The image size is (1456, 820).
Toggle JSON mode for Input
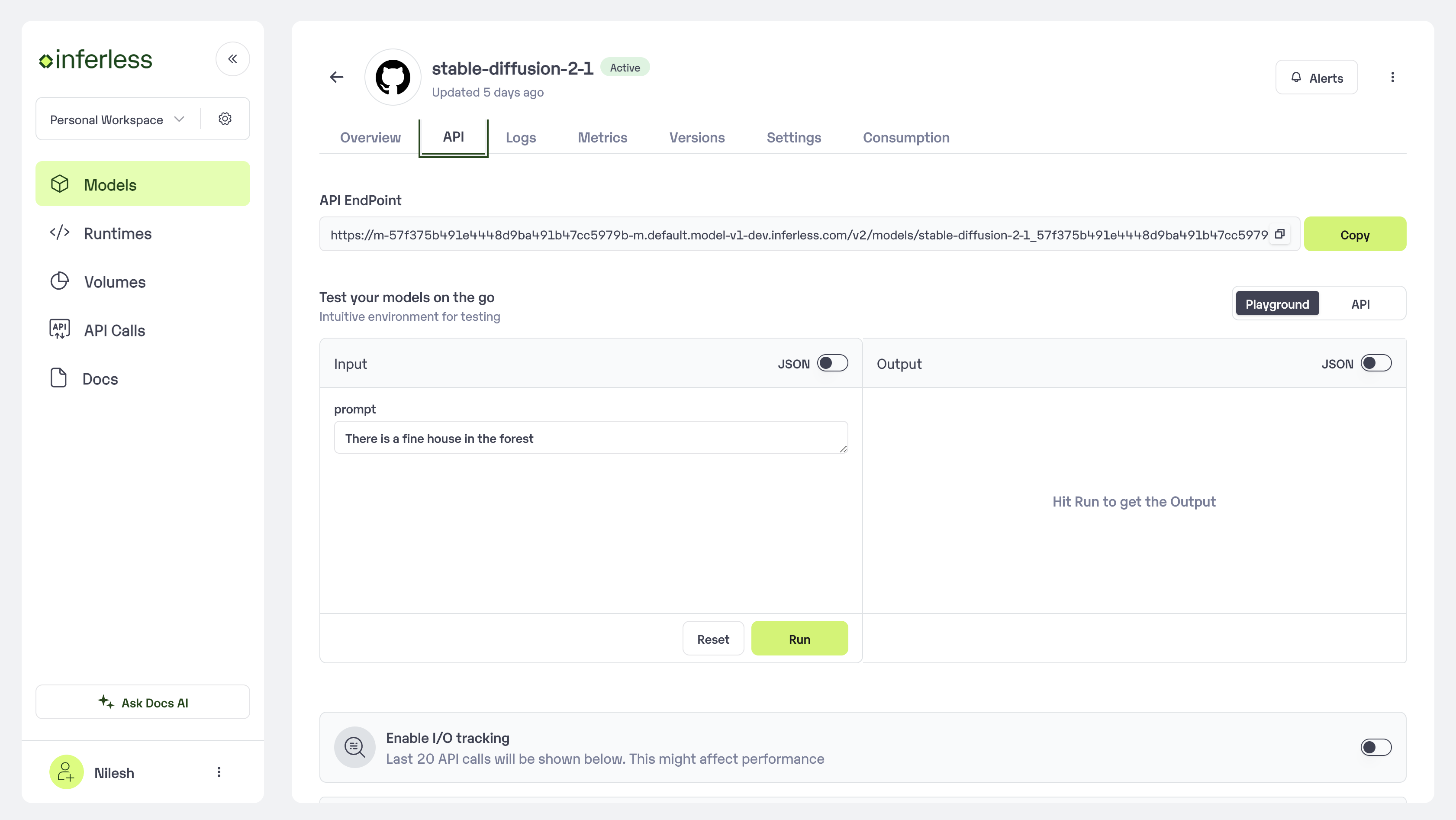(x=832, y=363)
